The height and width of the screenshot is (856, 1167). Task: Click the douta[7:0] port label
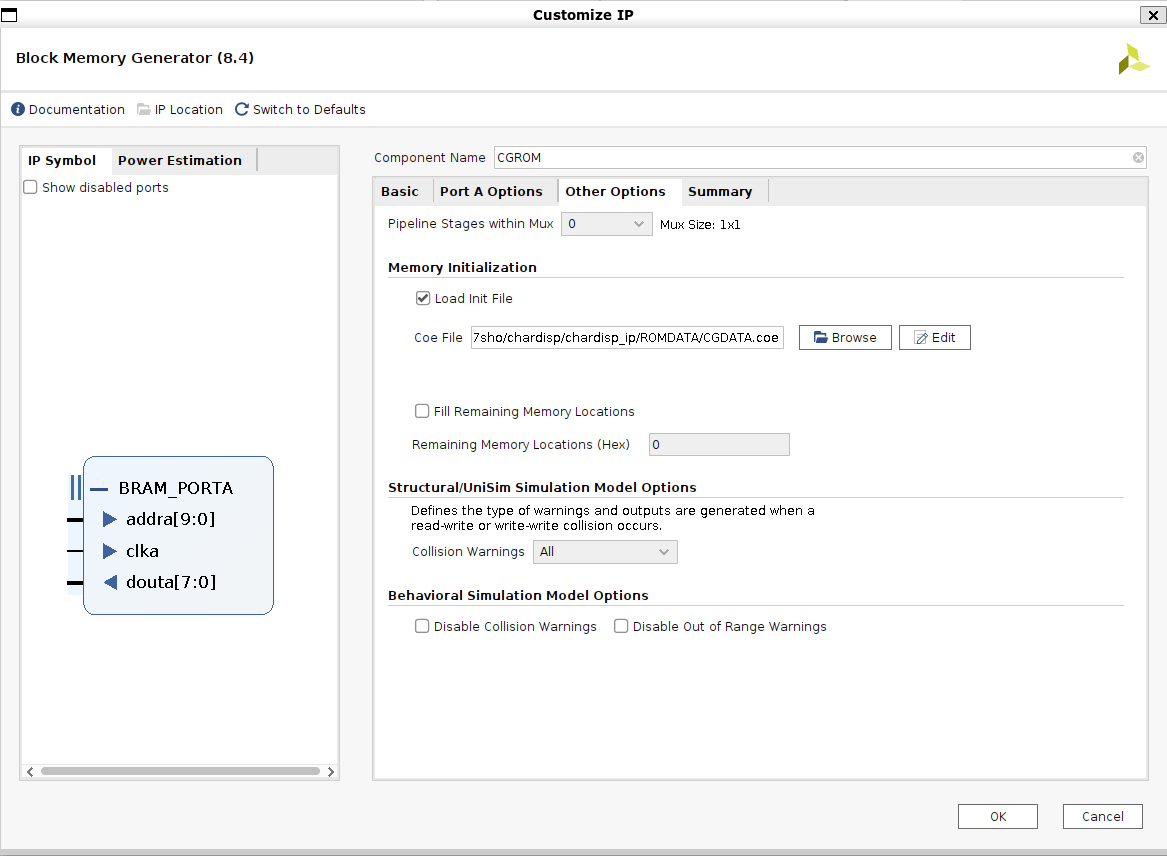[171, 582]
